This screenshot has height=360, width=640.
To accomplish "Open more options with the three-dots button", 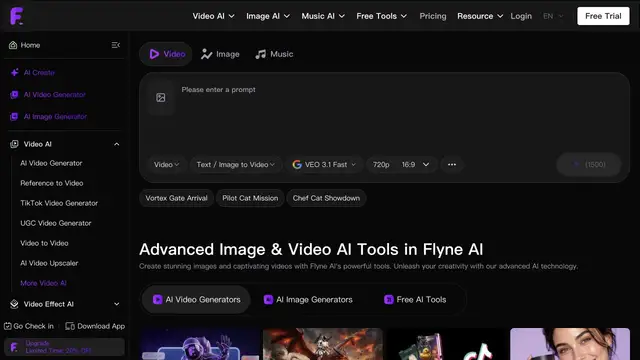I will (452, 164).
